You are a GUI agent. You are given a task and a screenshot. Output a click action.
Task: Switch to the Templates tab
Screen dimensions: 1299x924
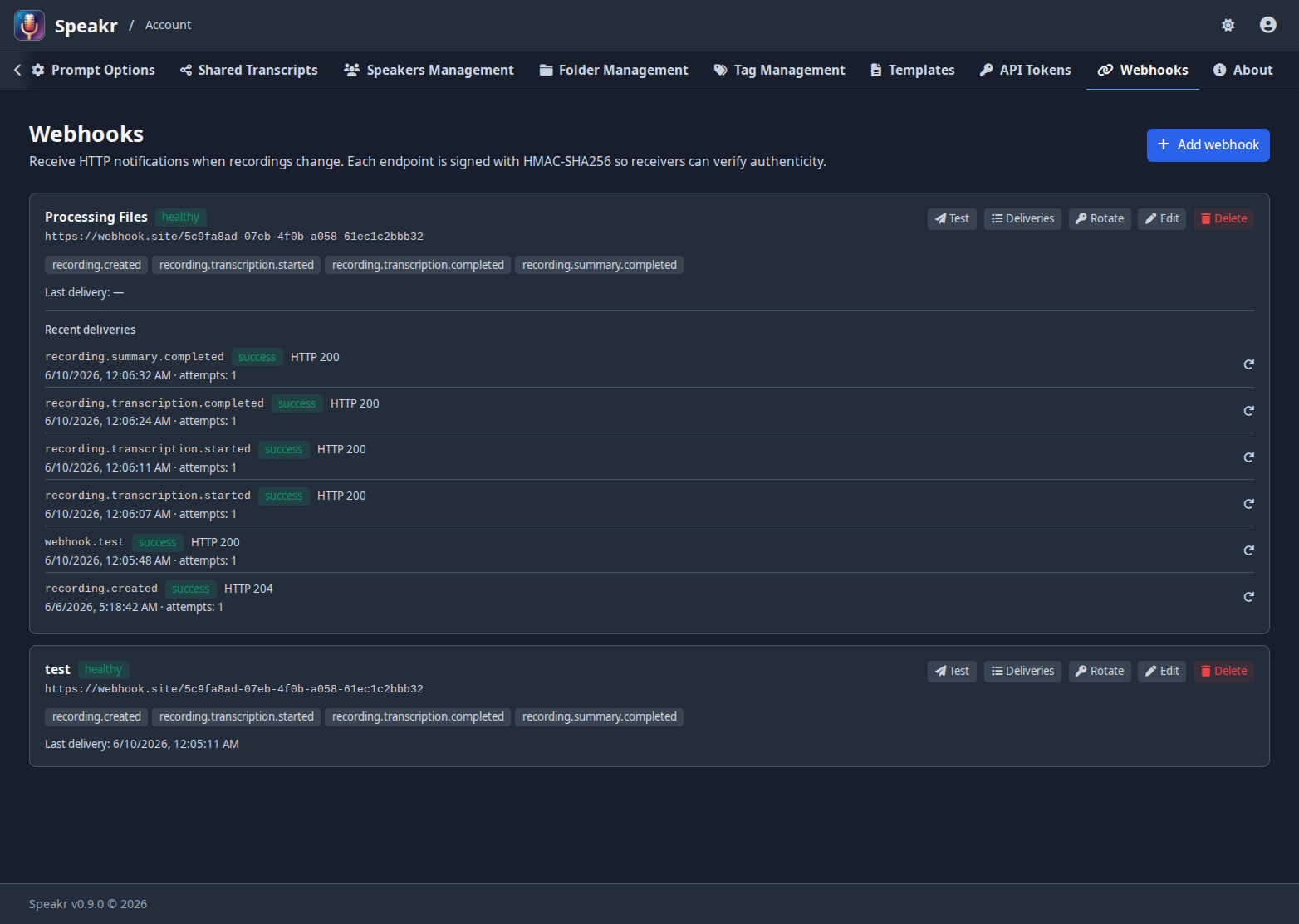click(913, 70)
